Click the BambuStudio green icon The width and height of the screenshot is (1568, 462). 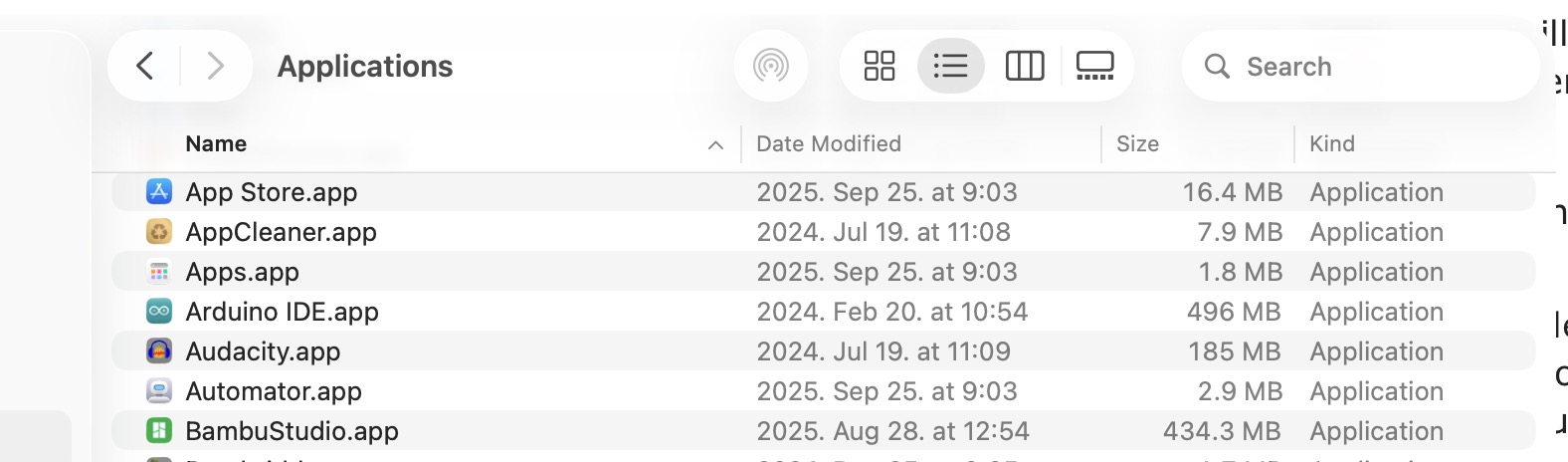pyautogui.click(x=159, y=431)
